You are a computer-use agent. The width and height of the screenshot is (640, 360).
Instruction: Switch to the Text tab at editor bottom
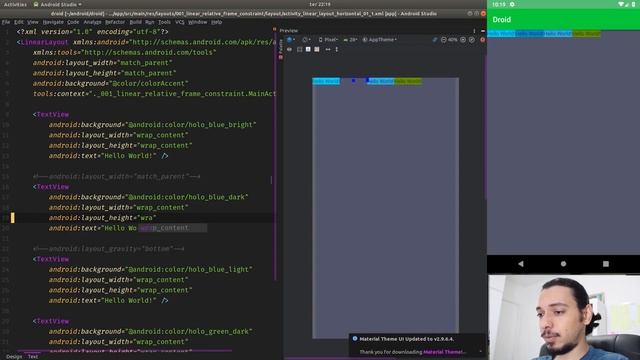33,356
